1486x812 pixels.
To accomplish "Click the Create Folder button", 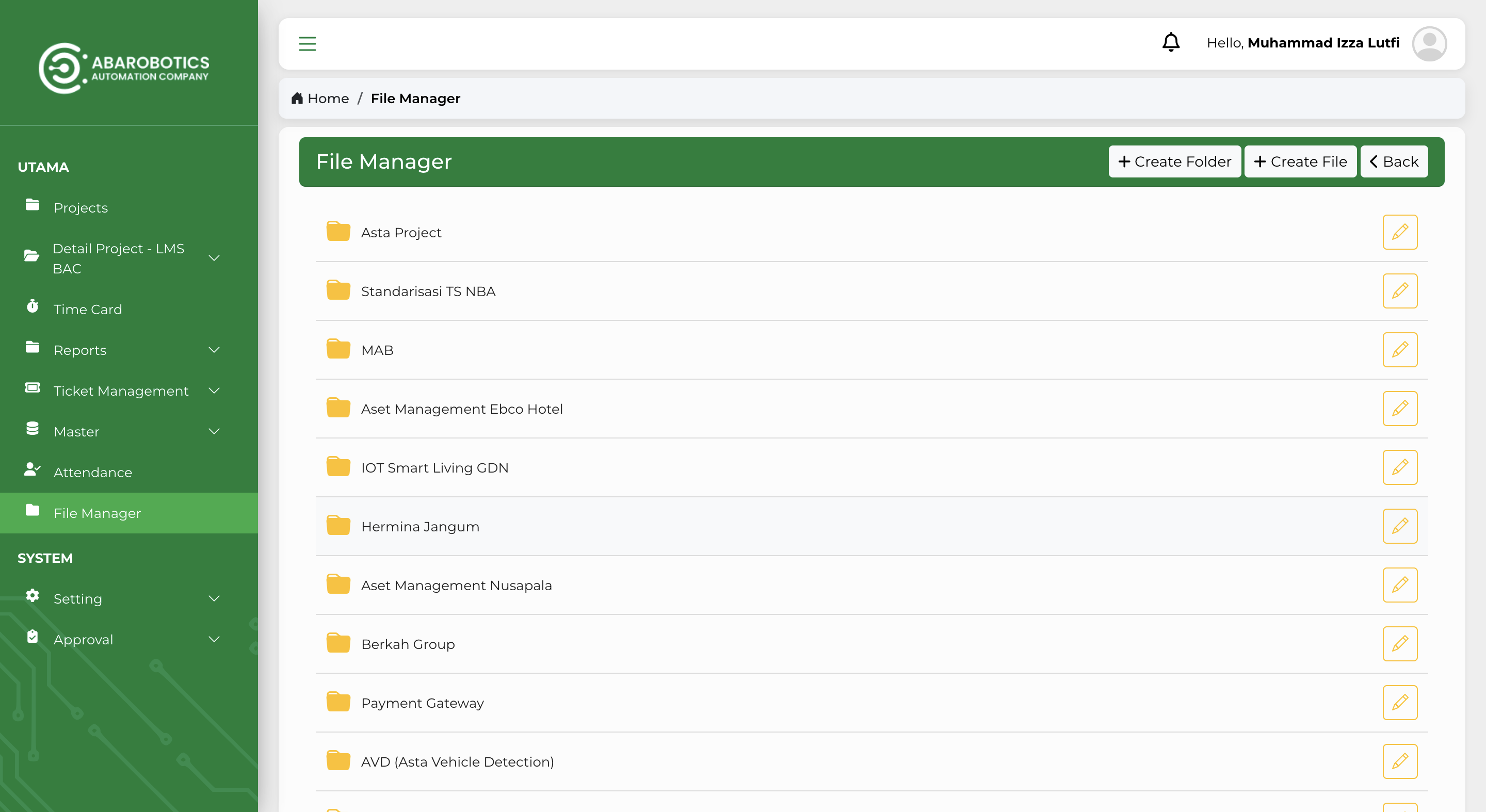I will 1174,161.
